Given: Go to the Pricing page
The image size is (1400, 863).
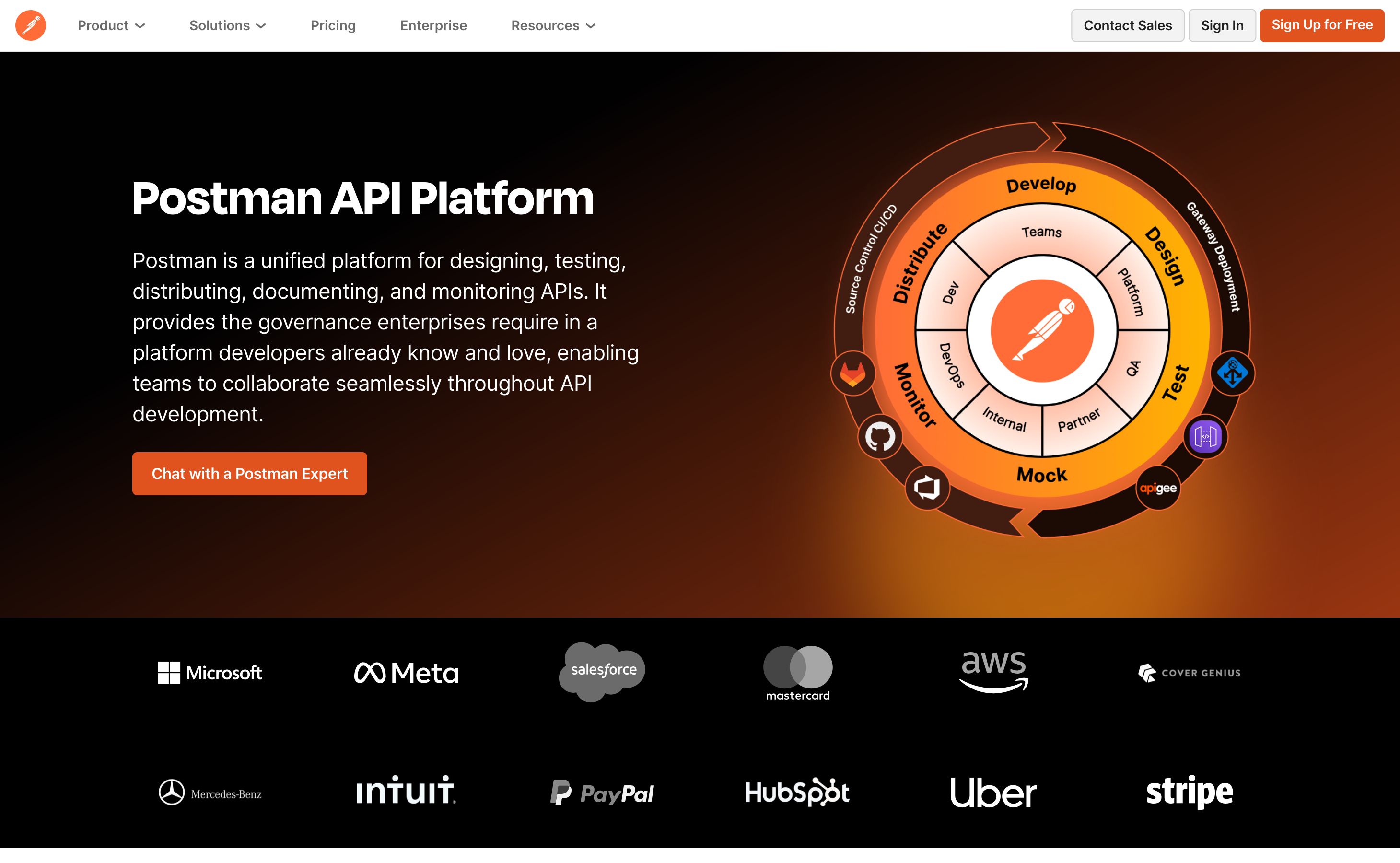Looking at the screenshot, I should (x=333, y=26).
